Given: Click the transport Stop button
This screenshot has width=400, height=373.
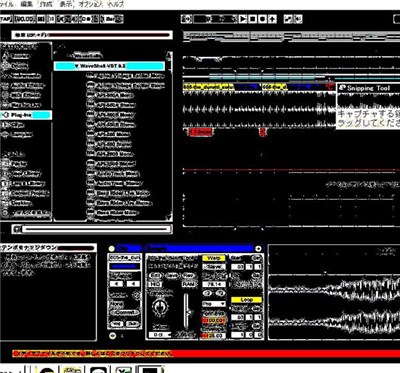Looking at the screenshot, I should coord(253,19).
